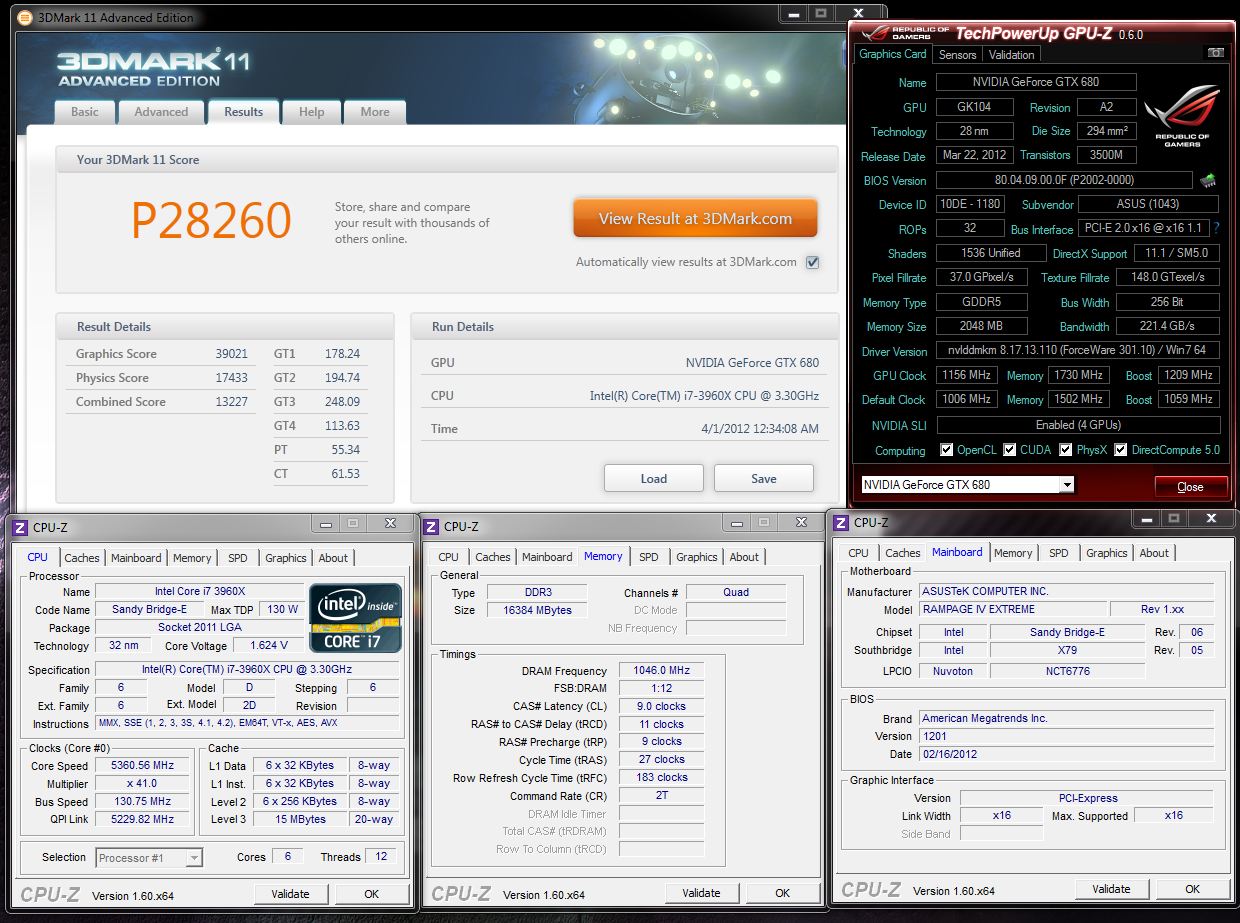Screen dimensions: 1240x923
Task: Toggle the CUDA checkbox in GPU-Z
Action: tap(1010, 450)
